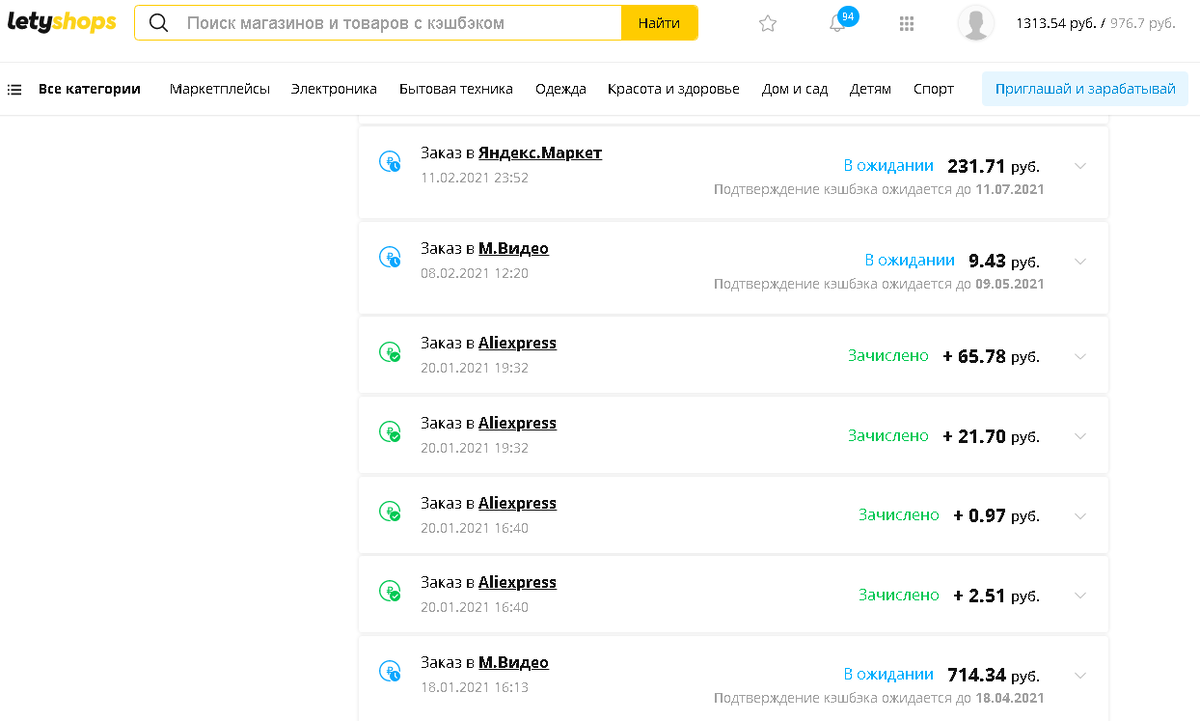Open Aliexpress link in 65.78 руб. order
Image resolution: width=1200 pixels, height=721 pixels.
(517, 343)
